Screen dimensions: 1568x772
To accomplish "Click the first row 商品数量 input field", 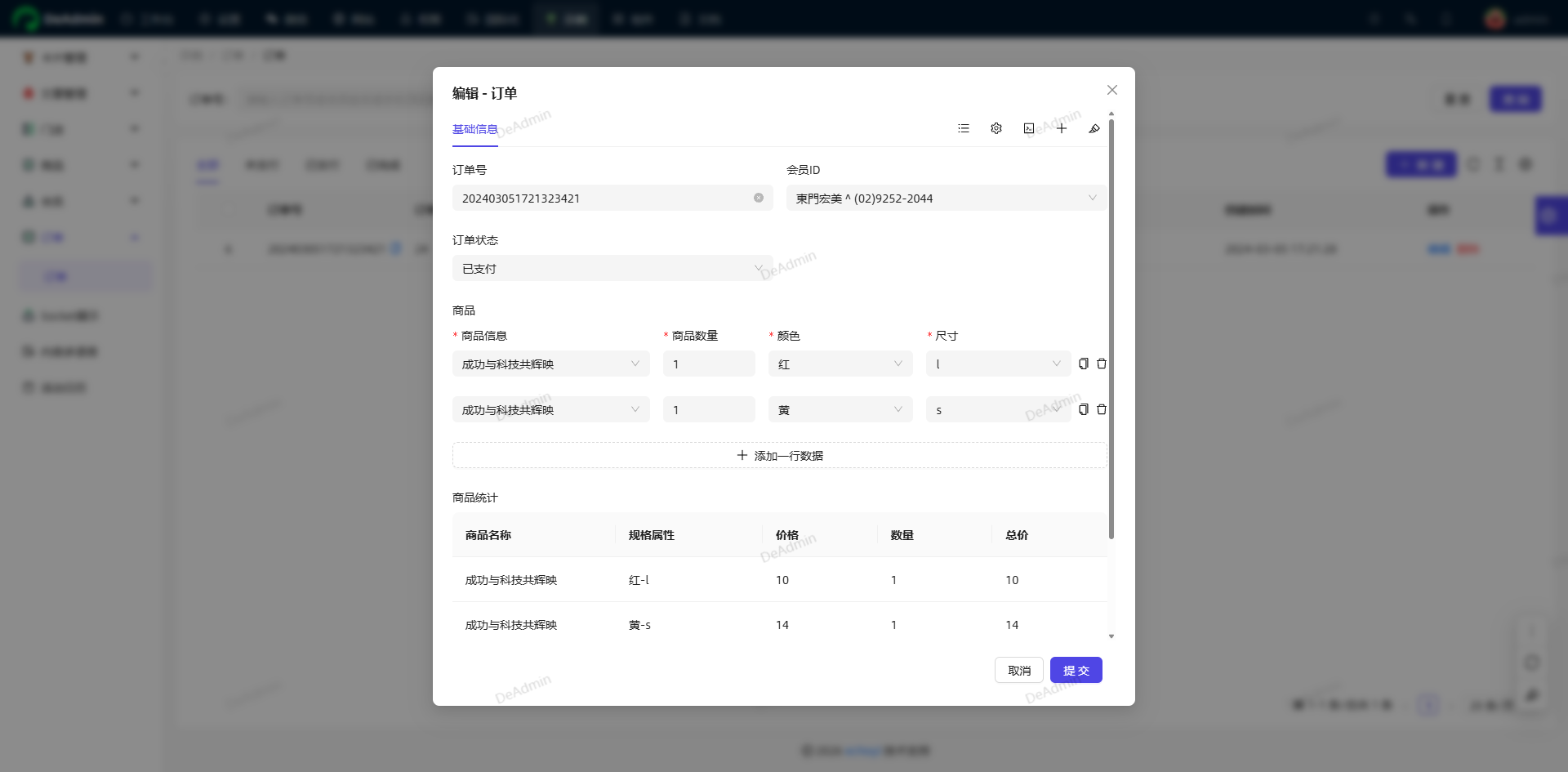I will [708, 364].
